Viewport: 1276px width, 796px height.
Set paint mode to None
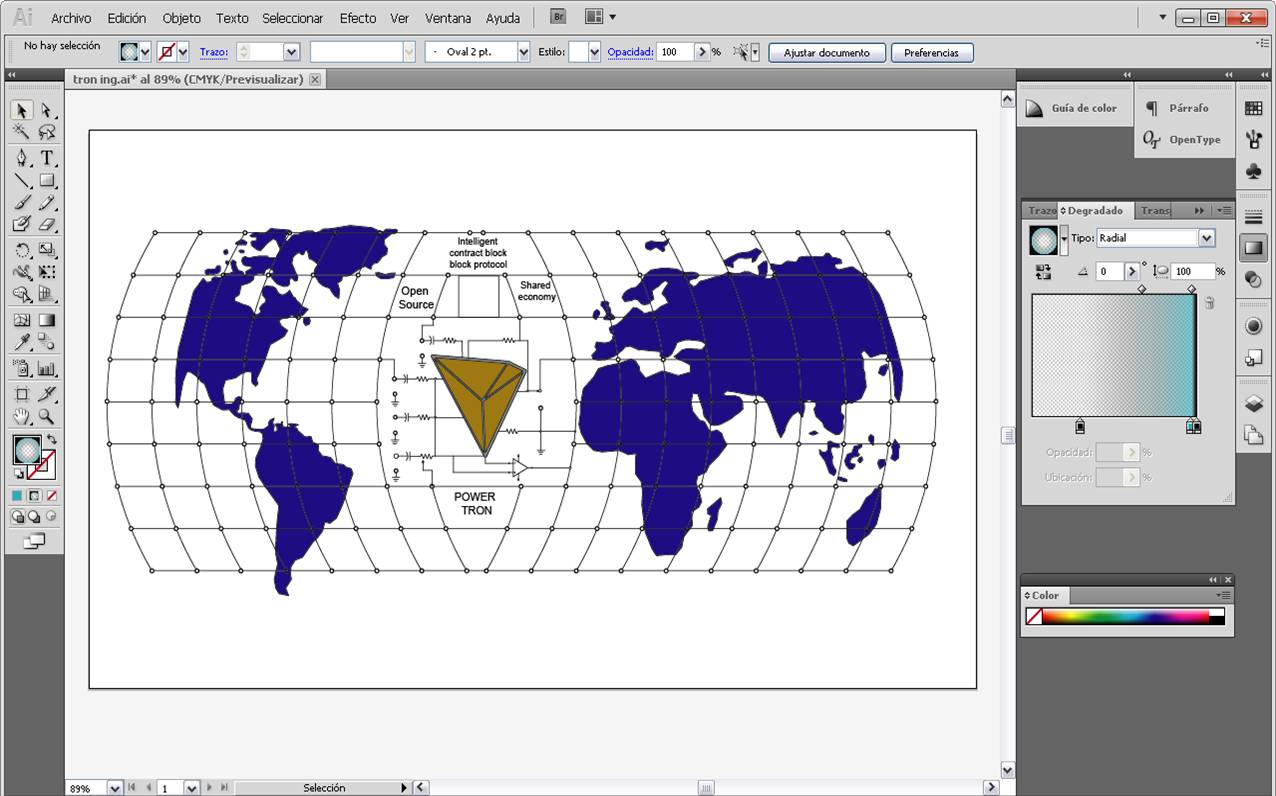click(x=52, y=495)
